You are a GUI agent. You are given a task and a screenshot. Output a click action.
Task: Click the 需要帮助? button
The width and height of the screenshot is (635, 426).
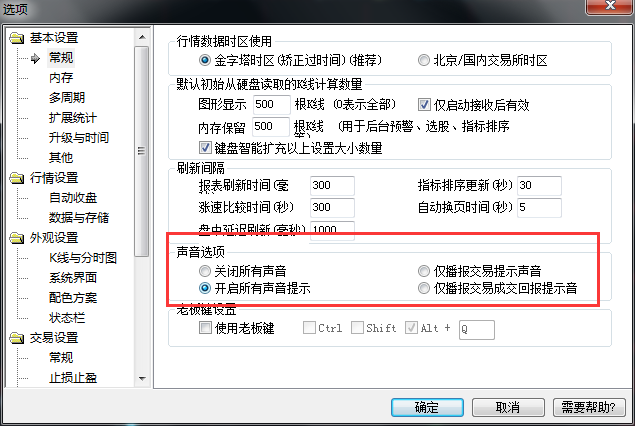click(x=589, y=407)
